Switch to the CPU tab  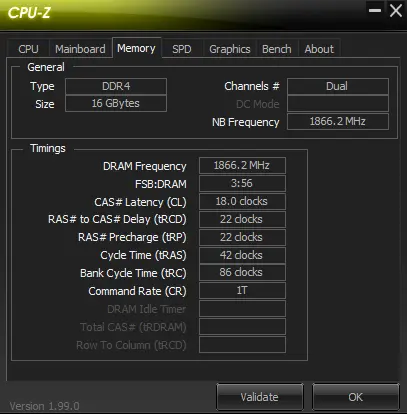click(28, 49)
